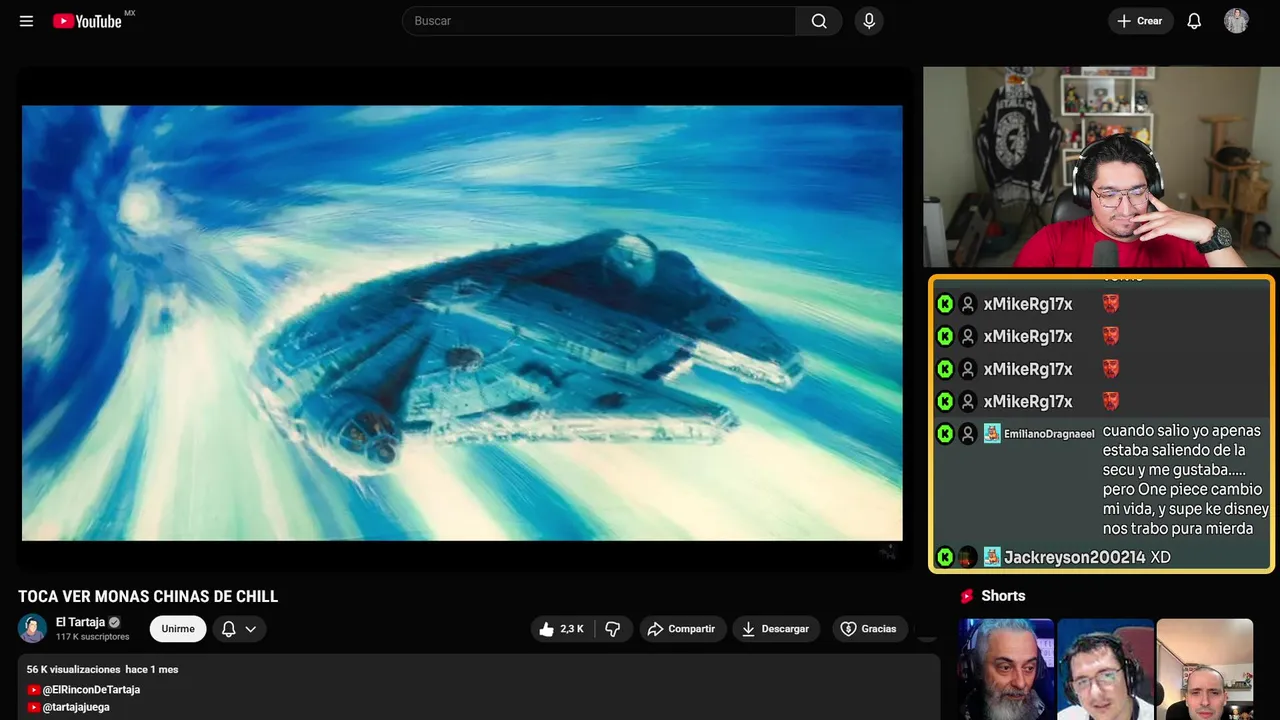Open El Tartaja channel avatar
This screenshot has height=720, width=1280.
point(33,628)
